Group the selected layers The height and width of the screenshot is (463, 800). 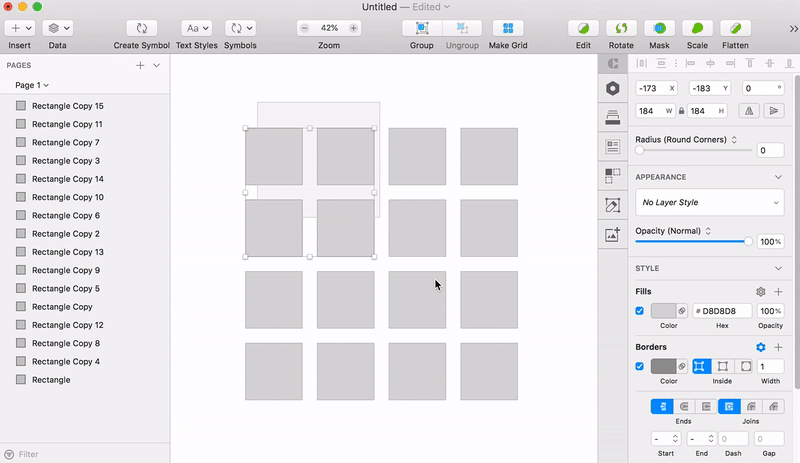421,28
